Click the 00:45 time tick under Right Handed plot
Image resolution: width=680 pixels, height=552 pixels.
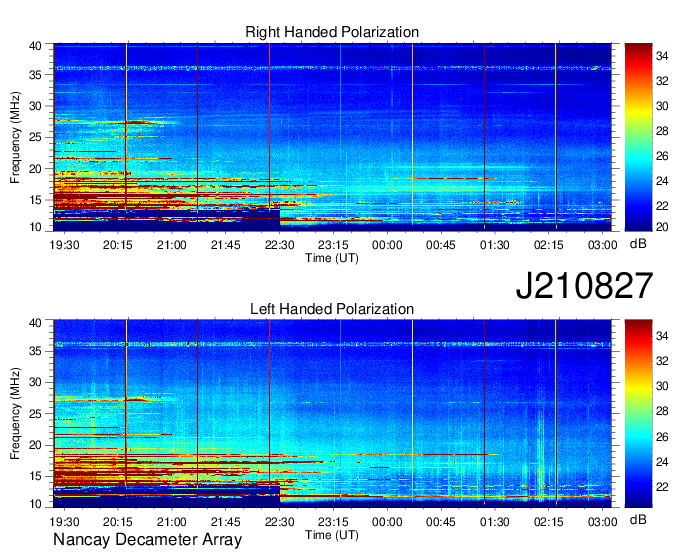441,245
